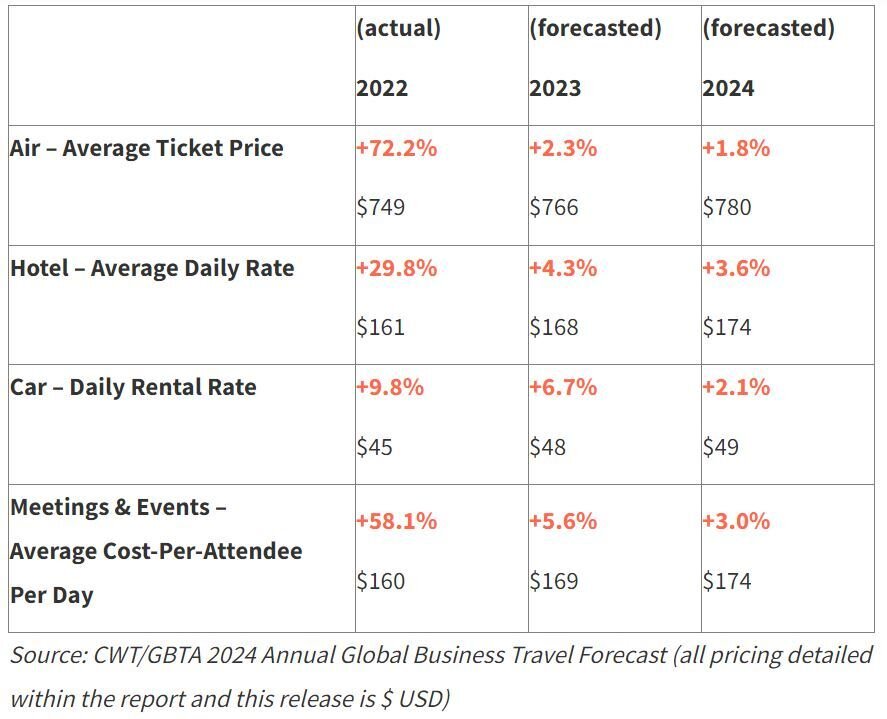The height and width of the screenshot is (719, 887).
Task: Click the 2022 column header
Action: 398,58
